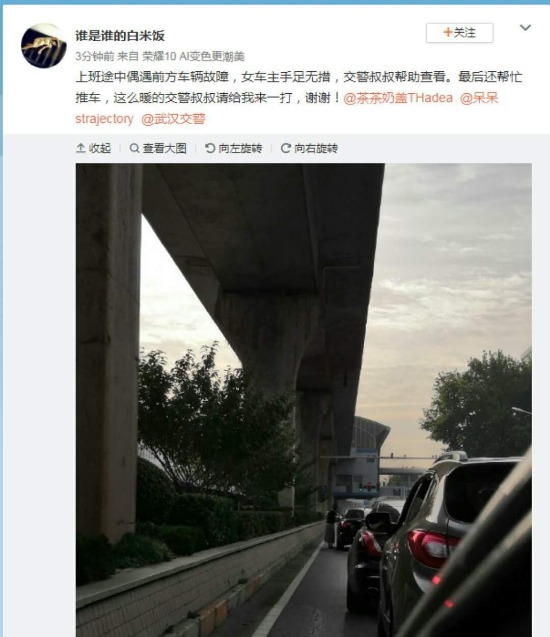Open full-size view via 查看大图 text
This screenshot has width=550, height=637.
164,148
